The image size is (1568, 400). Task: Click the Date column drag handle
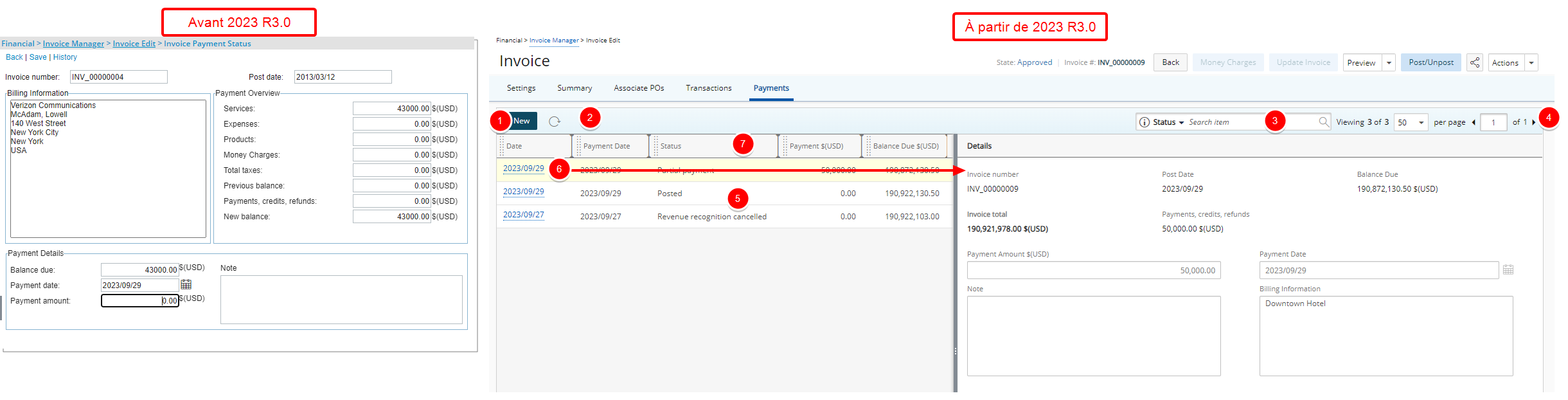[502, 146]
